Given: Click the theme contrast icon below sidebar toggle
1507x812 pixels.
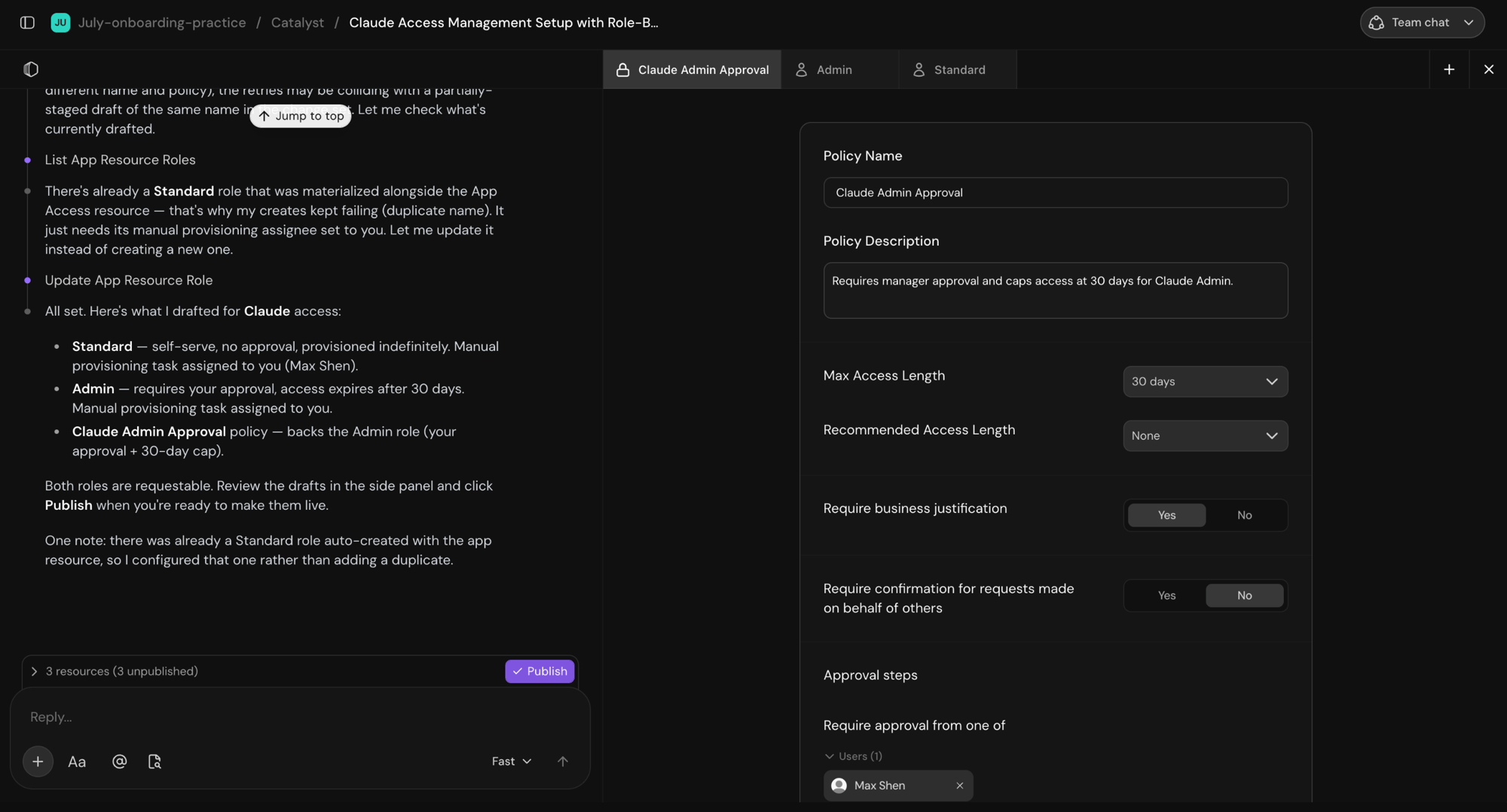Looking at the screenshot, I should coord(31,69).
